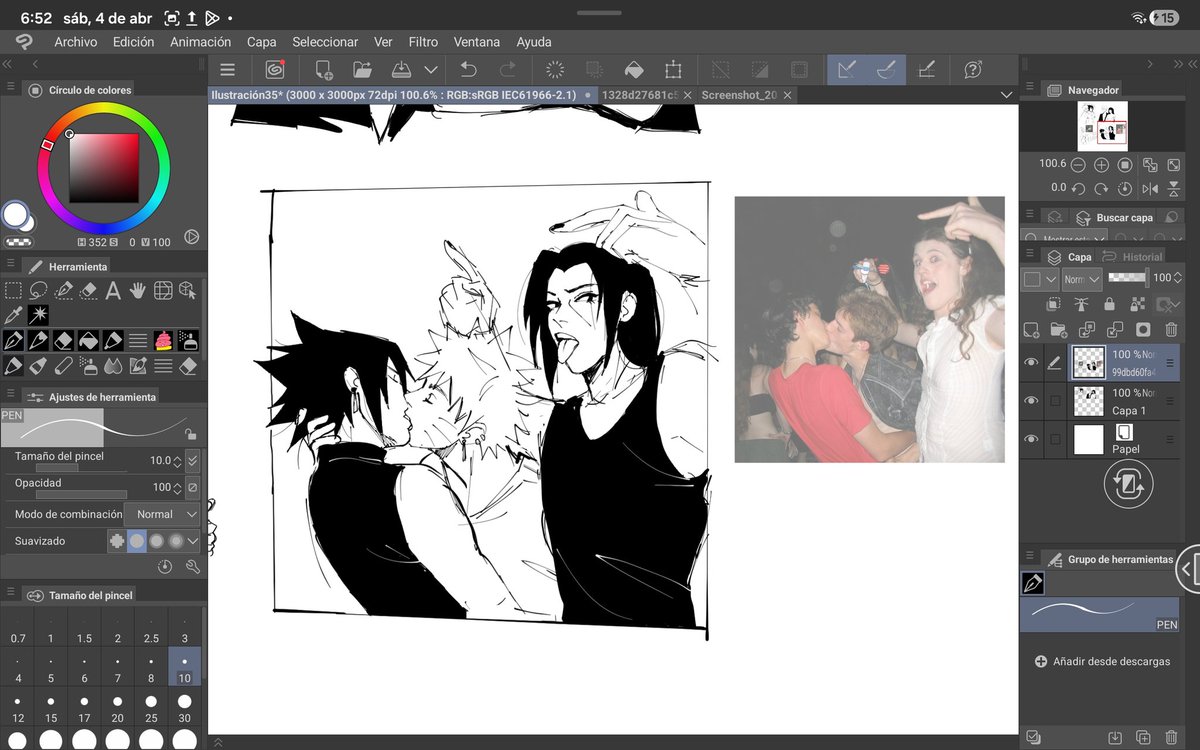Create layer mask icon
The height and width of the screenshot is (750, 1200).
point(1143,329)
